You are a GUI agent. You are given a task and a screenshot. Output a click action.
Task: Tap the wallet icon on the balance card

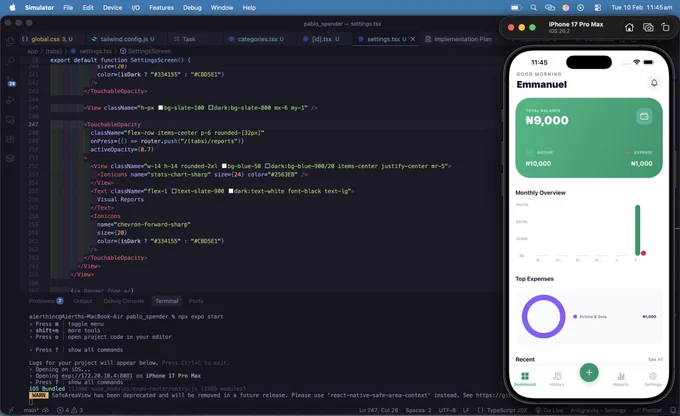(x=644, y=116)
